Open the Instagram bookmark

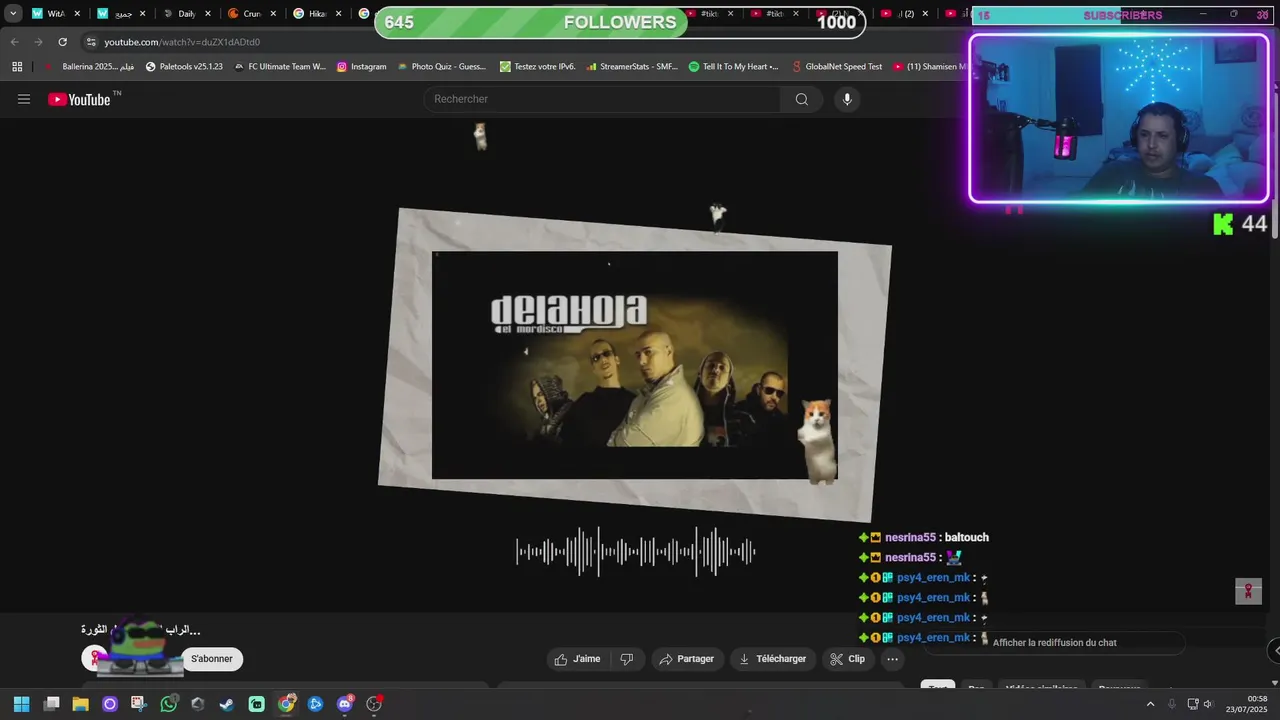click(x=361, y=67)
